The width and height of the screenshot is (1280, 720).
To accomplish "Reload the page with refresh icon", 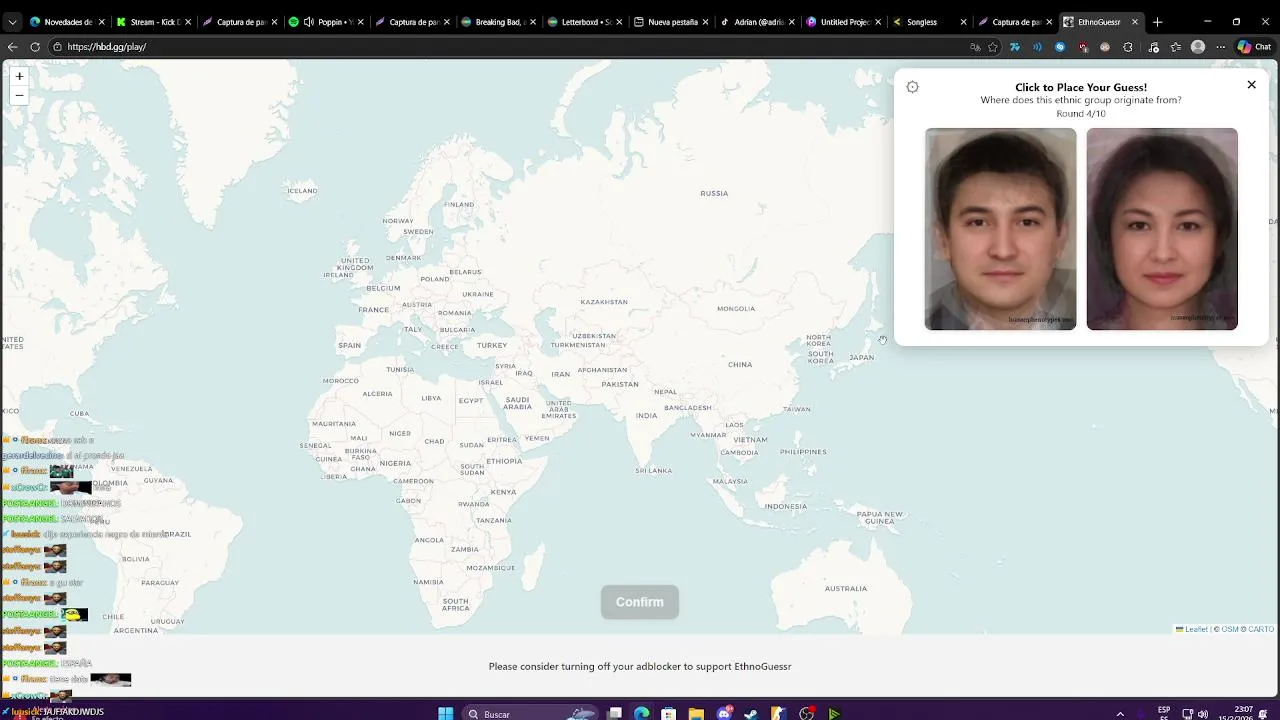I will 35,47.
